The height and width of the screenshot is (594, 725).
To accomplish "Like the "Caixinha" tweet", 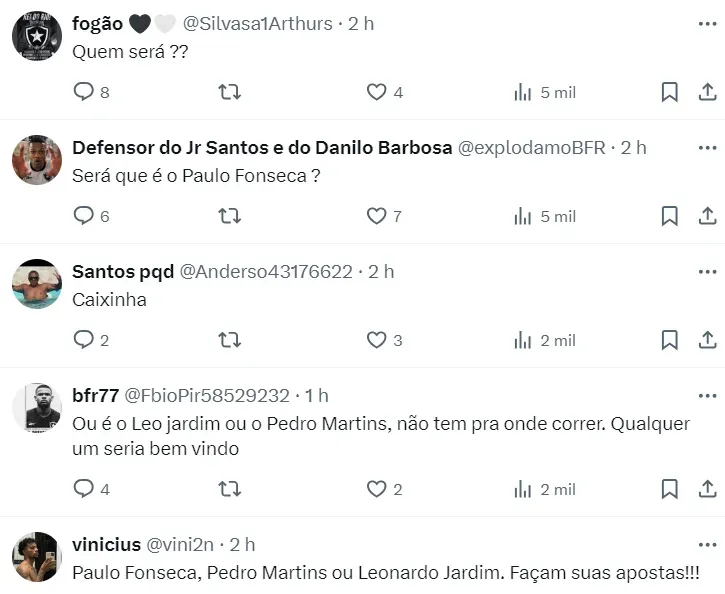I will click(376, 340).
